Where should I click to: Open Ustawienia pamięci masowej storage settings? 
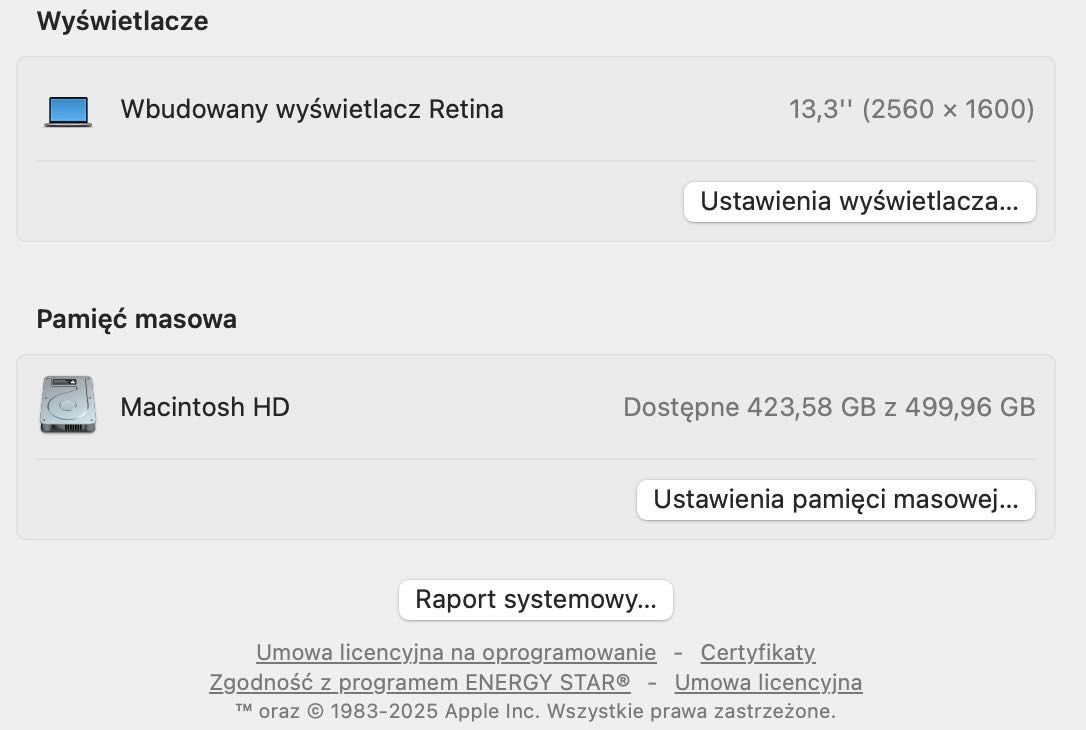click(836, 499)
